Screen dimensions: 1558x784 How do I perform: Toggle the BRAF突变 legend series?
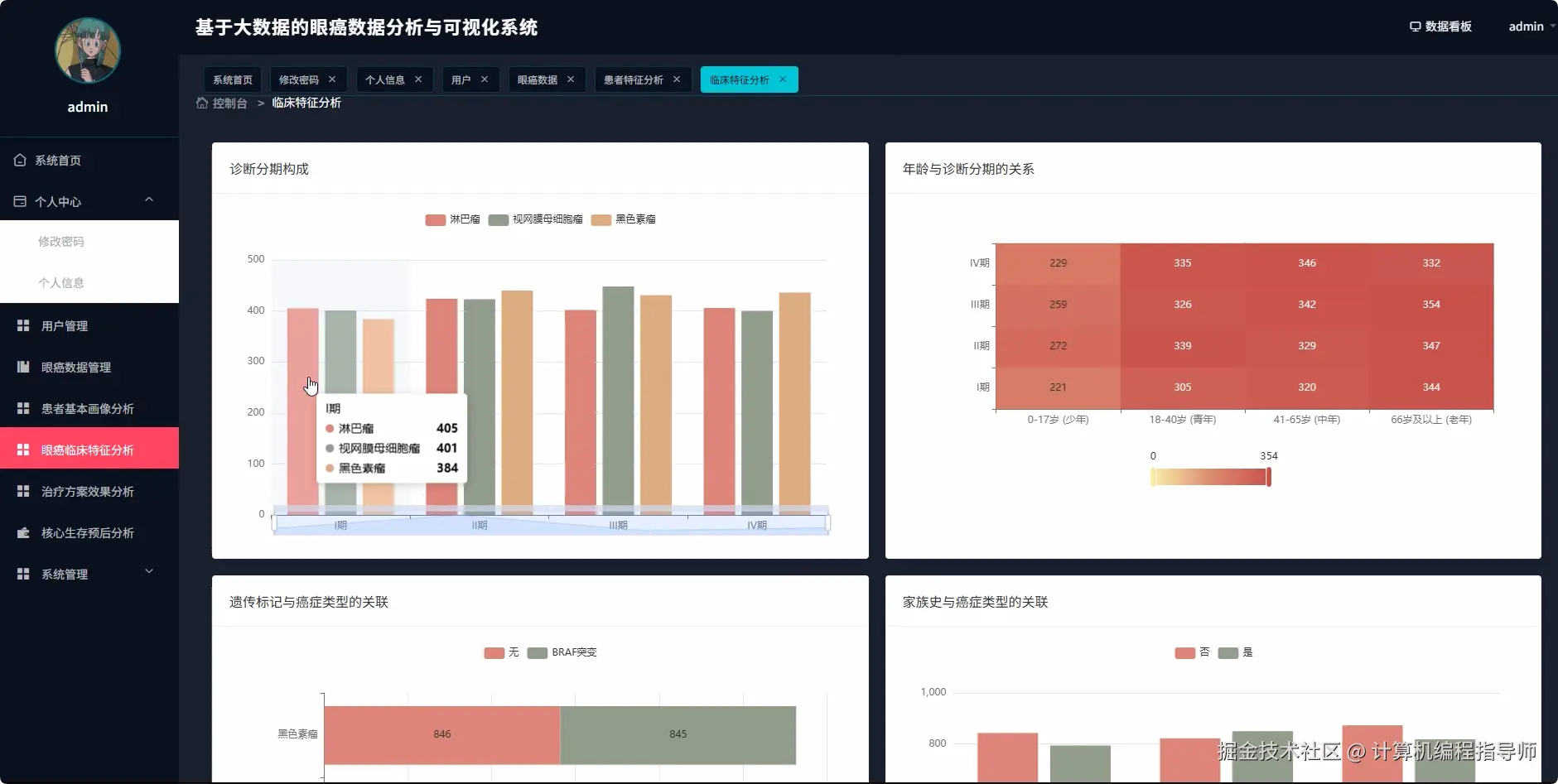click(562, 652)
